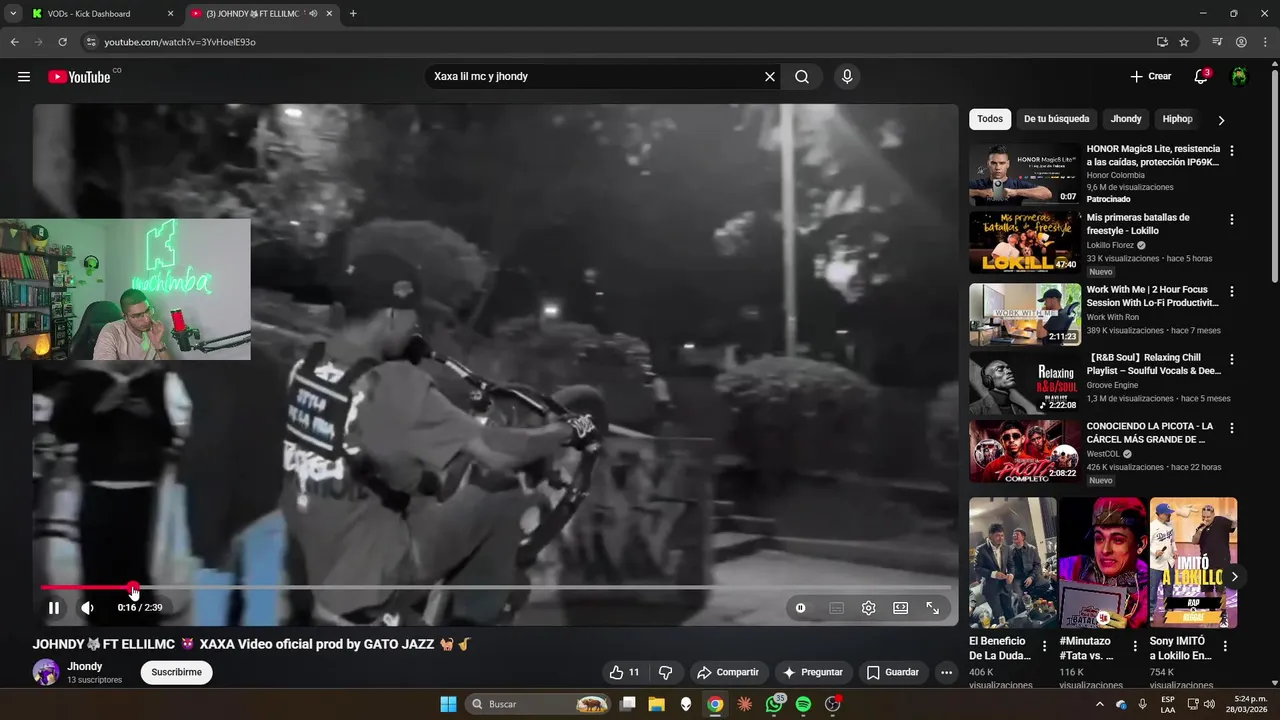Select the De tu búsqueda chip
Image resolution: width=1280 pixels, height=720 pixels.
point(1056,119)
